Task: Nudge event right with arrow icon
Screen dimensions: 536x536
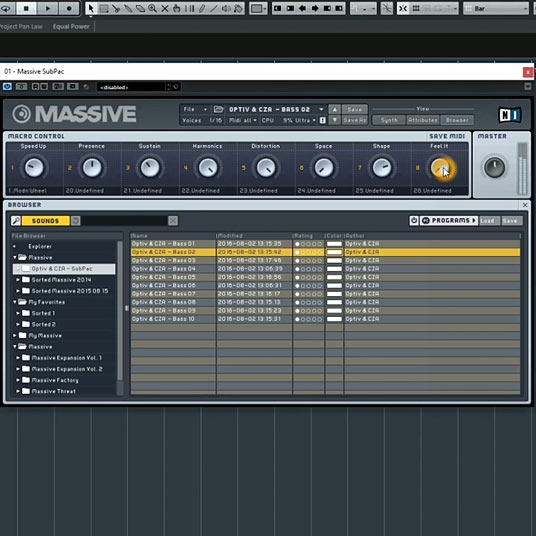Action: pyautogui.click(x=315, y=8)
